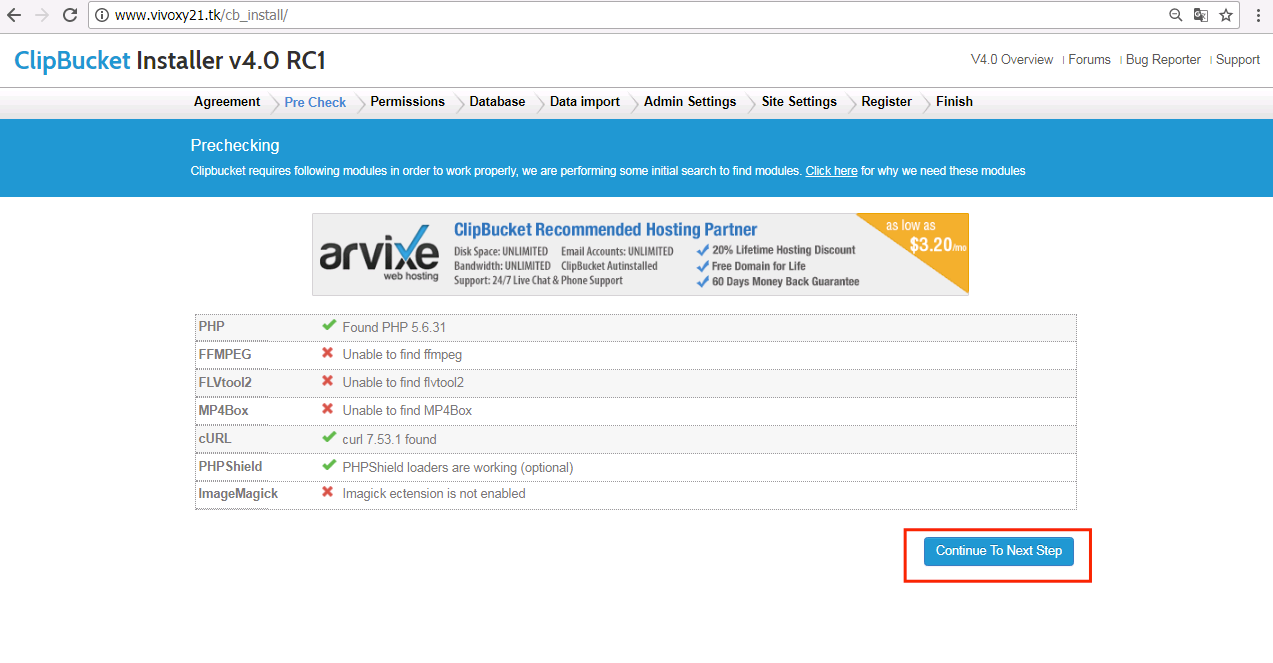Click the red cross next to FLVtool2
This screenshot has height=663, width=1273.
coord(328,381)
